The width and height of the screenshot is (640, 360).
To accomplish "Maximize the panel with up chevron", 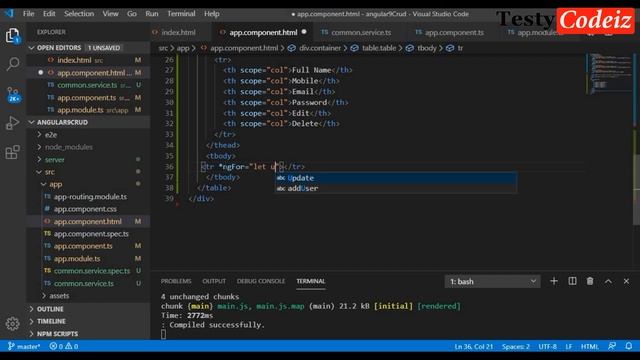I will (x=608, y=281).
